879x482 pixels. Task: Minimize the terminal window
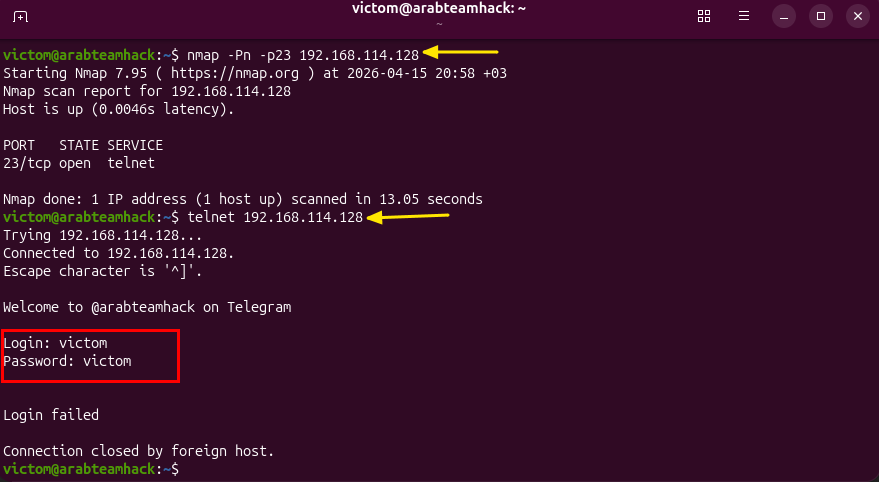point(785,16)
